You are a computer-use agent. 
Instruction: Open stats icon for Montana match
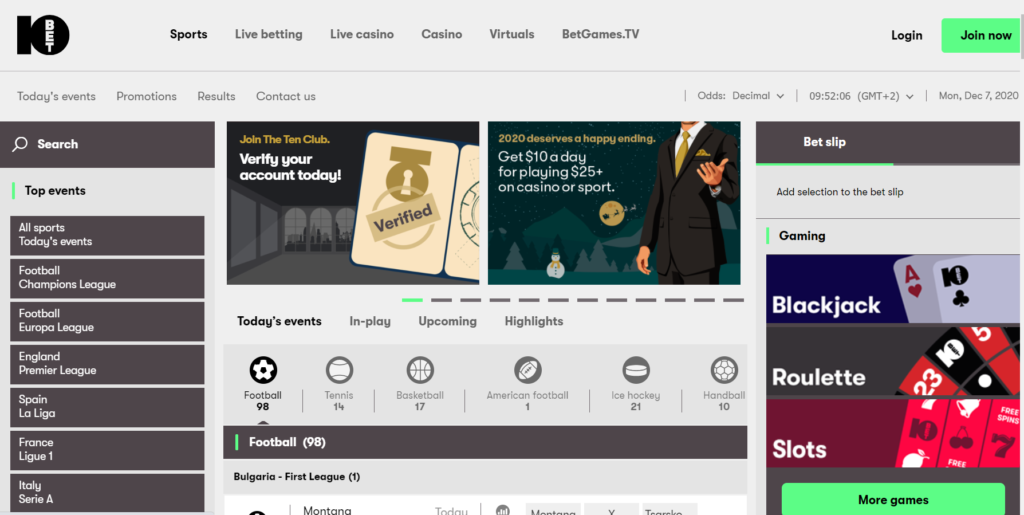point(503,510)
